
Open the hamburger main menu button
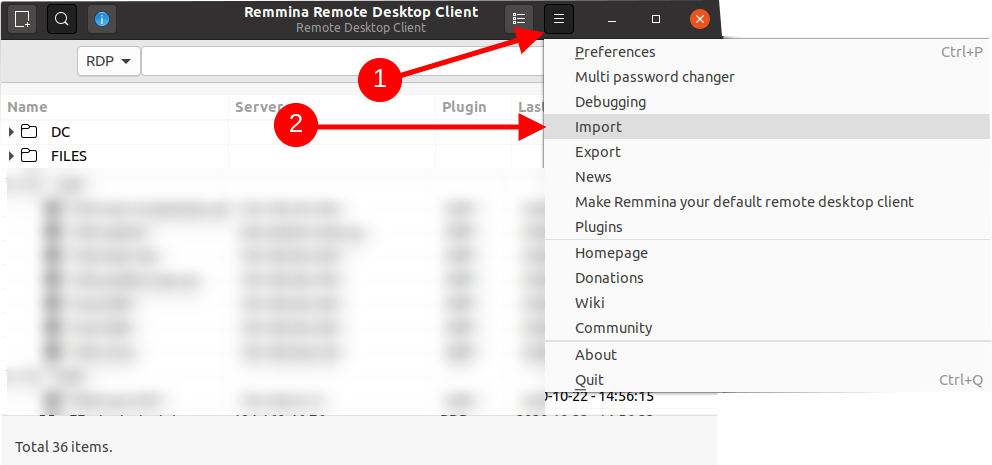[559, 19]
